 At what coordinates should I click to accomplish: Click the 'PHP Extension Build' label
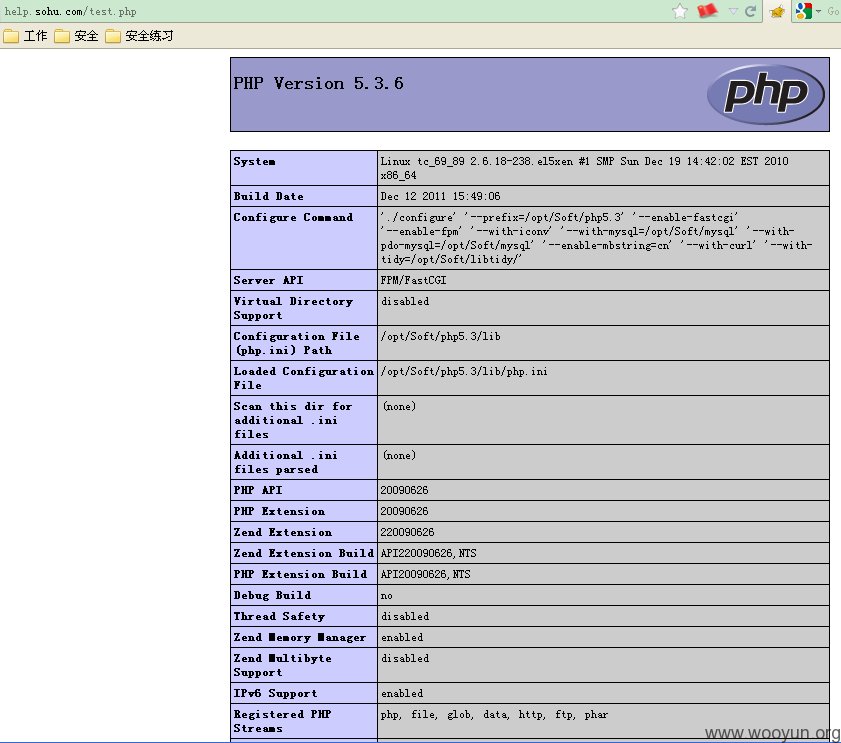300,574
